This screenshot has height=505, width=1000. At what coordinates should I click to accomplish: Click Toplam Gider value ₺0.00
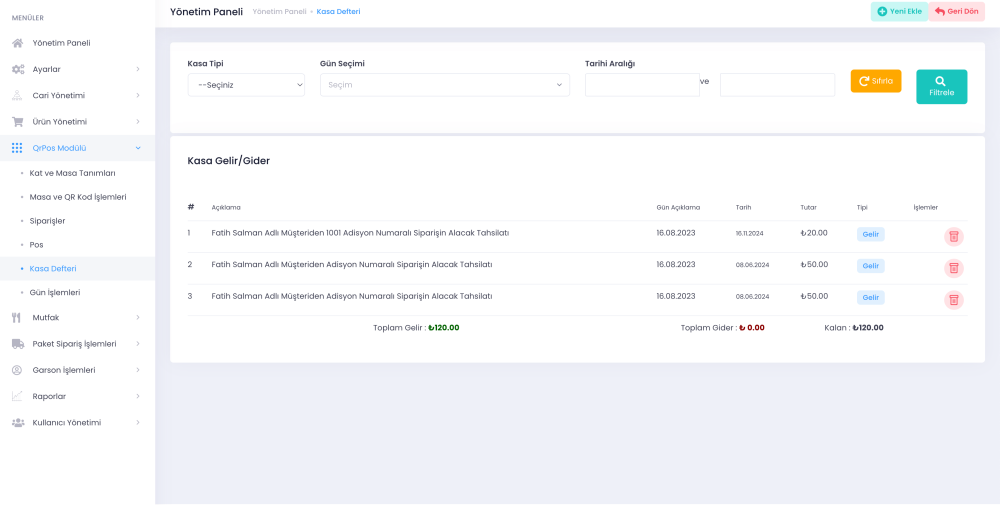pyautogui.click(x=752, y=328)
